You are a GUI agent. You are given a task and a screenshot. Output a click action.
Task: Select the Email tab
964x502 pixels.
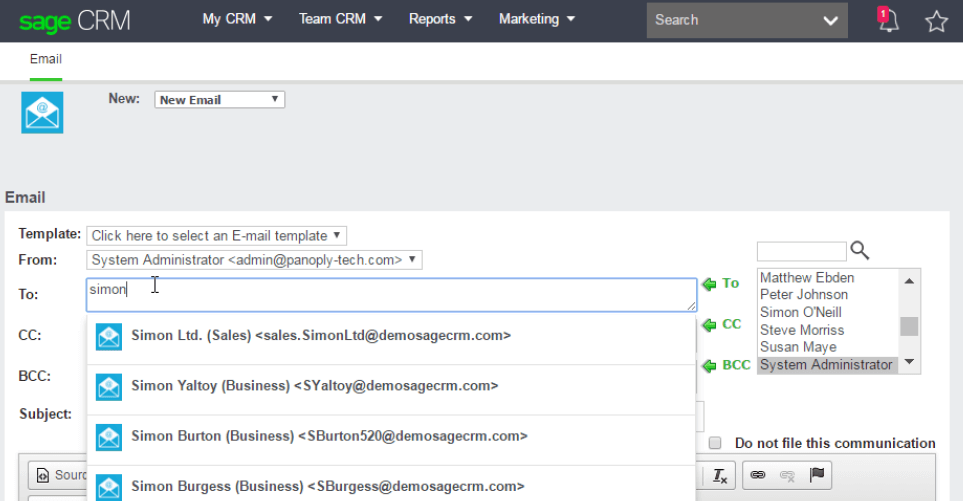click(x=46, y=59)
